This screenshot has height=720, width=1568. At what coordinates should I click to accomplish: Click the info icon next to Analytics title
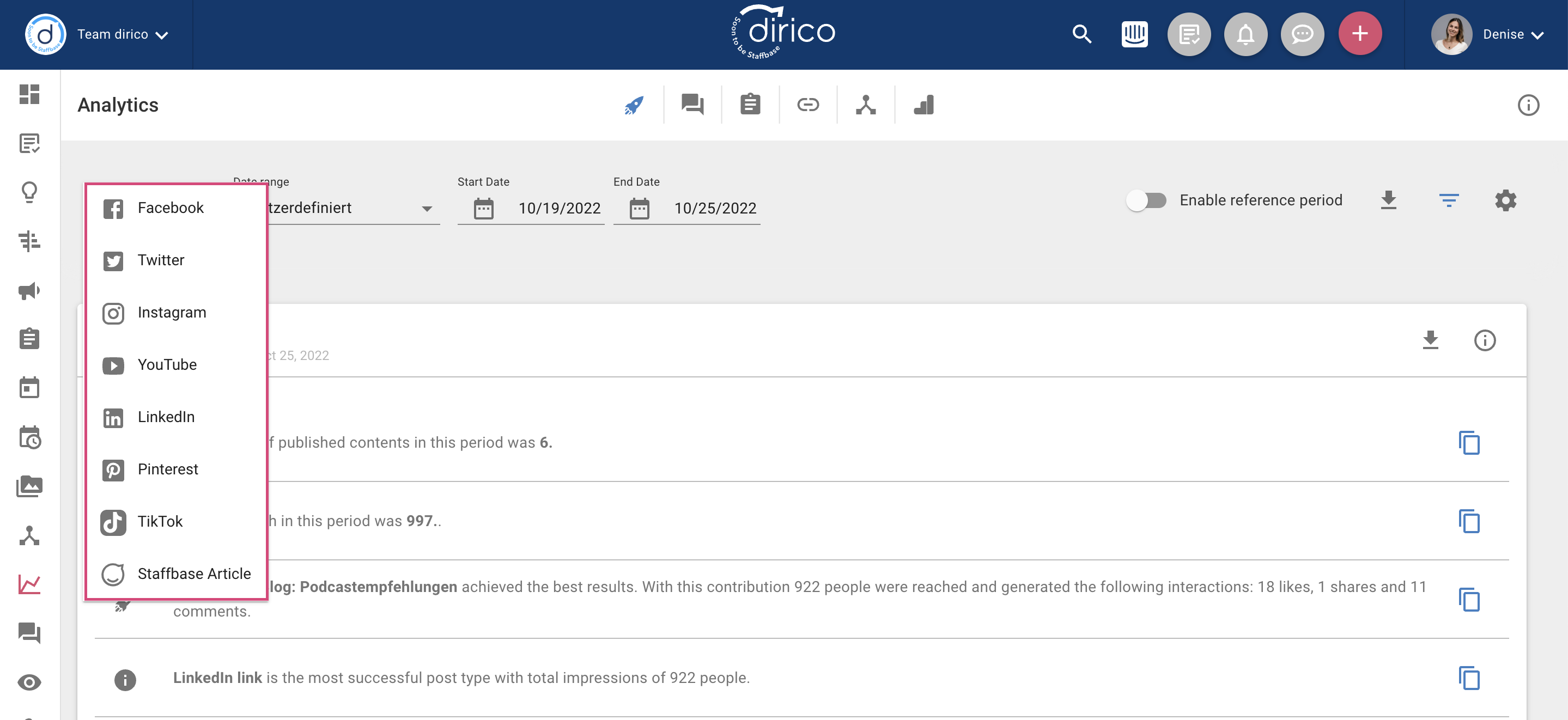click(x=1528, y=105)
